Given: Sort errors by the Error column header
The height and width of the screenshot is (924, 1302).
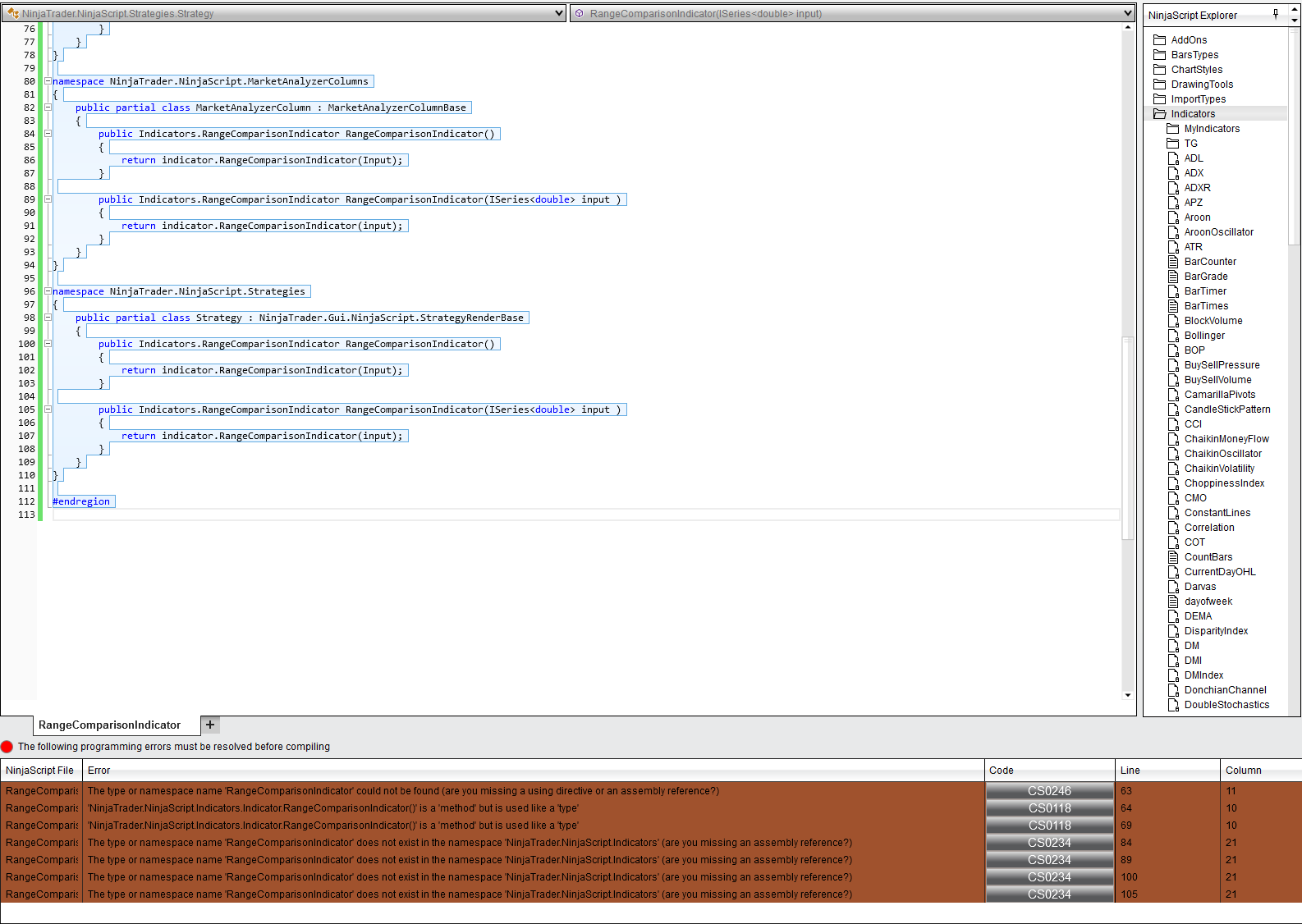Looking at the screenshot, I should pos(534,771).
